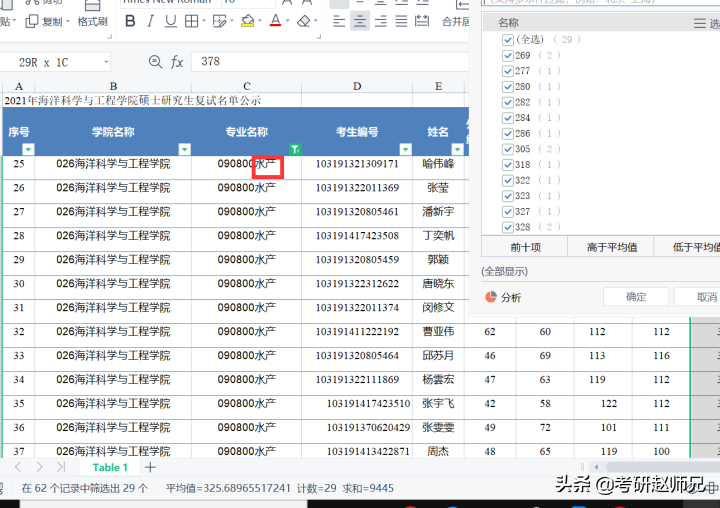
Task: Align cell text to the left
Action: (x=339, y=21)
